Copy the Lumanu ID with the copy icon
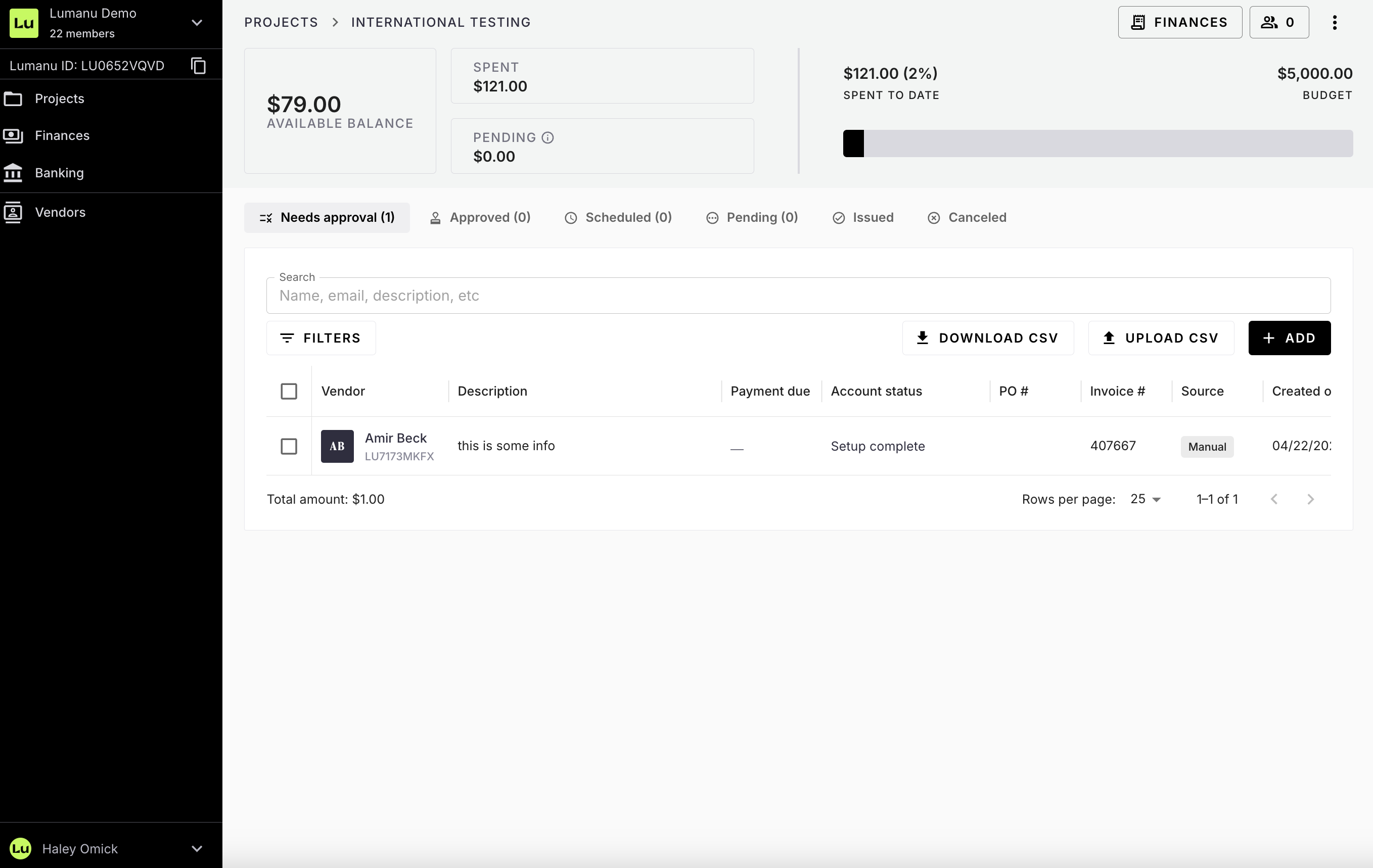The height and width of the screenshot is (868, 1373). (198, 66)
